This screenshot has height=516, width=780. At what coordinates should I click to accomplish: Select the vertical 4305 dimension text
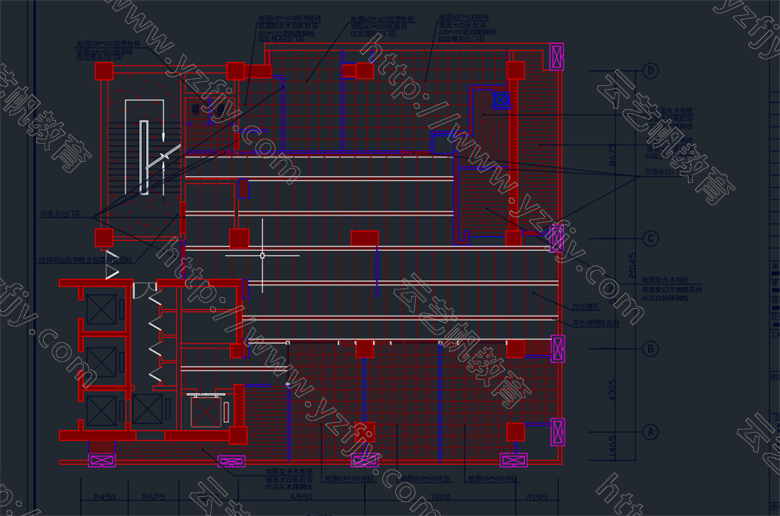(x=612, y=391)
